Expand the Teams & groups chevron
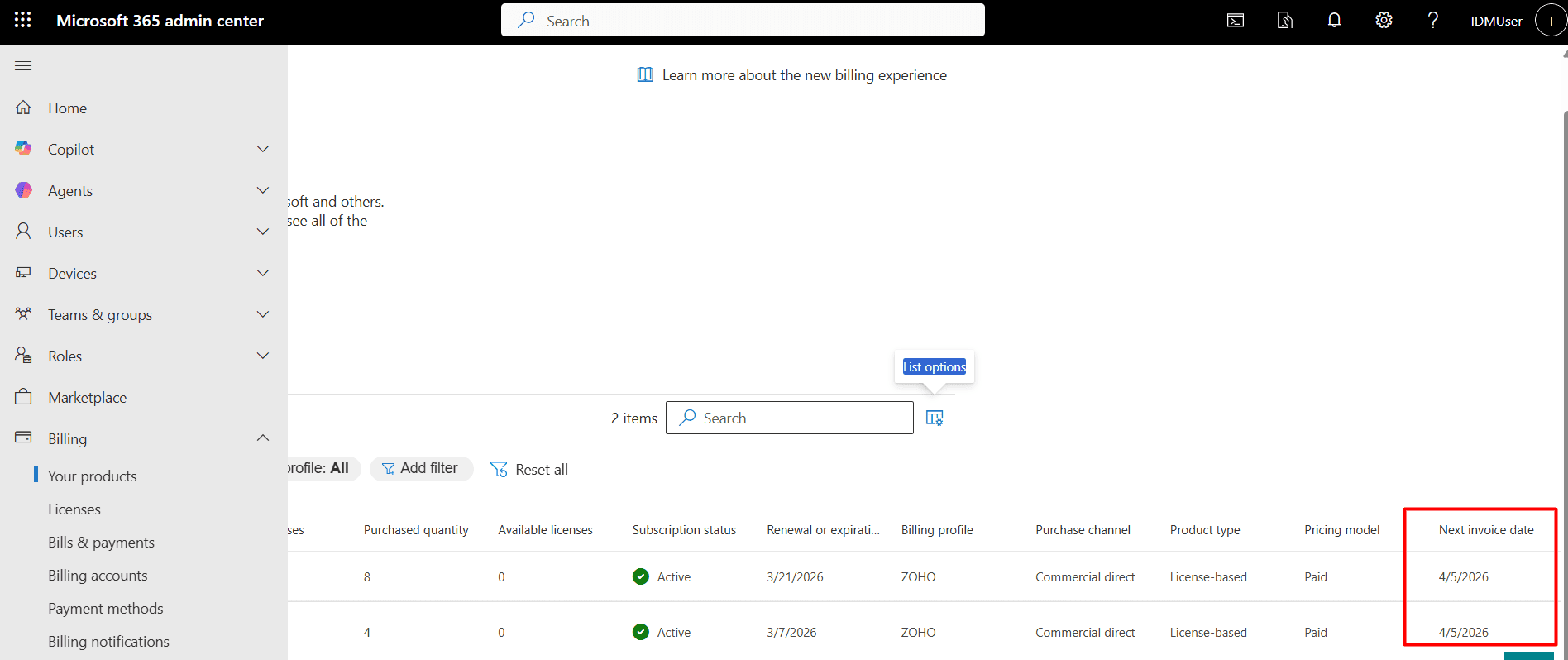This screenshot has width=1568, height=660. (263, 314)
